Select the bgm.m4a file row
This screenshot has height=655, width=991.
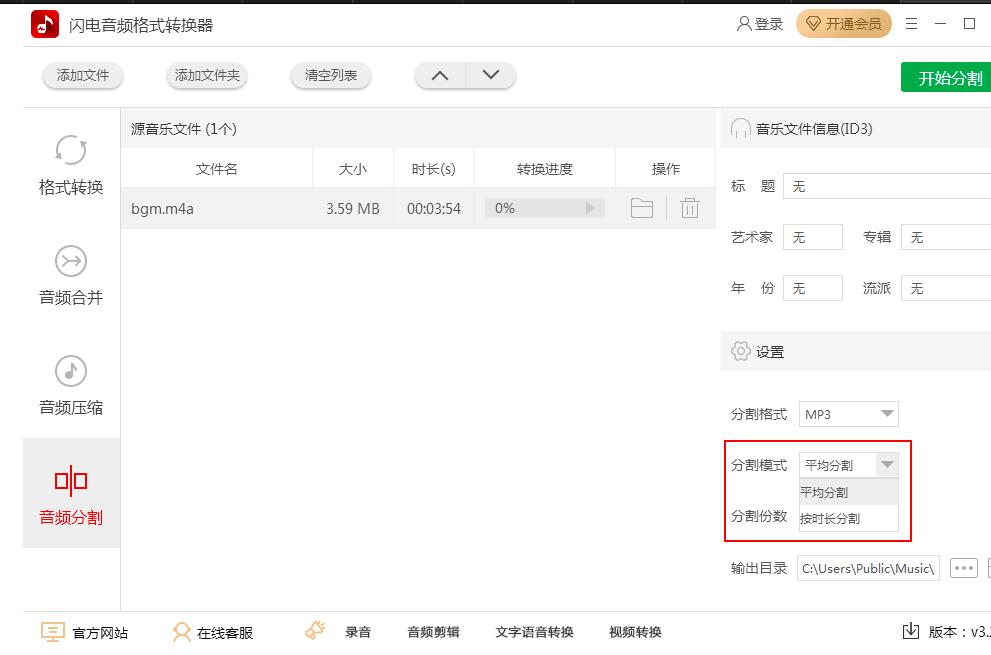point(418,208)
